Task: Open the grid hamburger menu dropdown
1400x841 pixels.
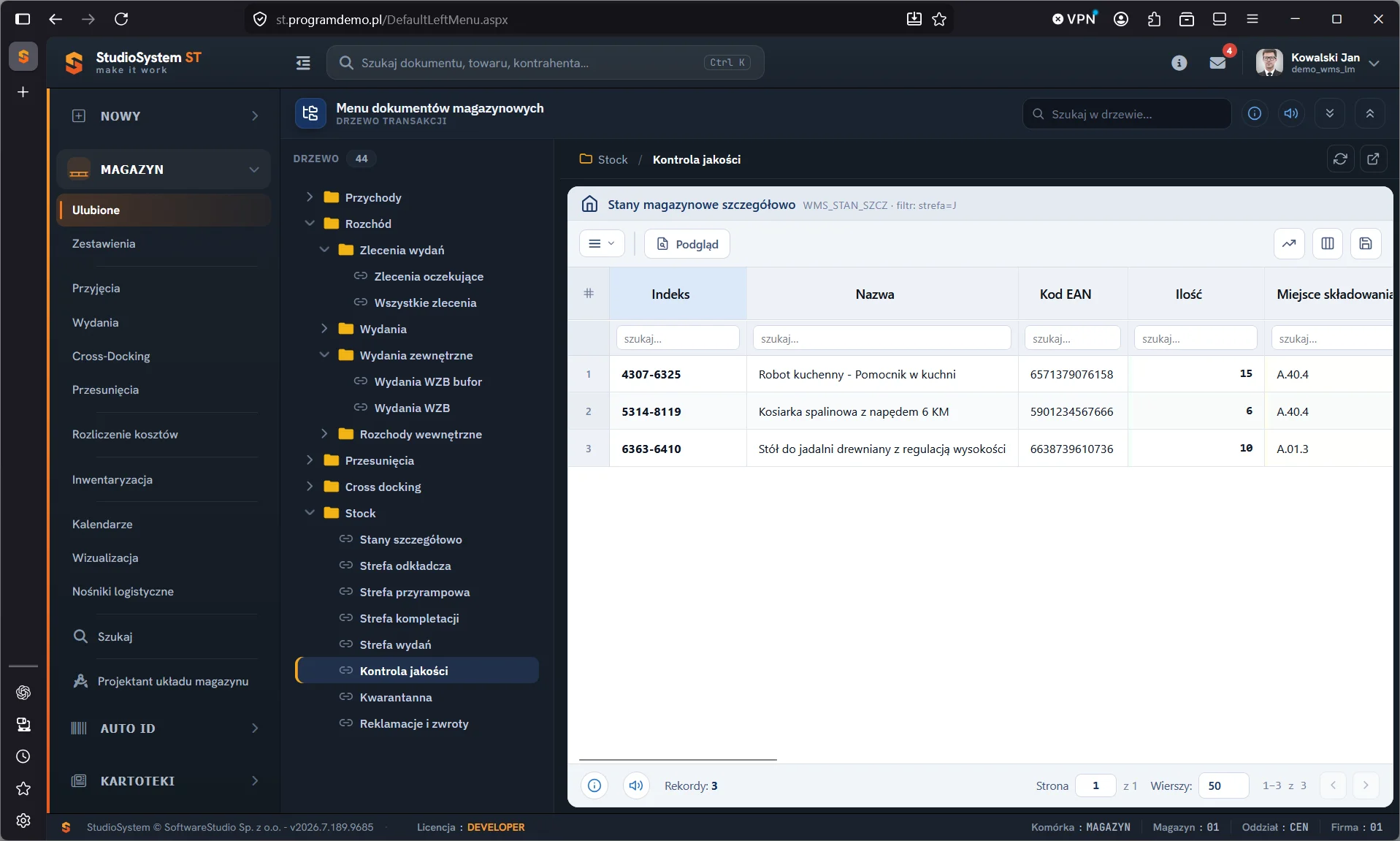Action: pos(602,243)
